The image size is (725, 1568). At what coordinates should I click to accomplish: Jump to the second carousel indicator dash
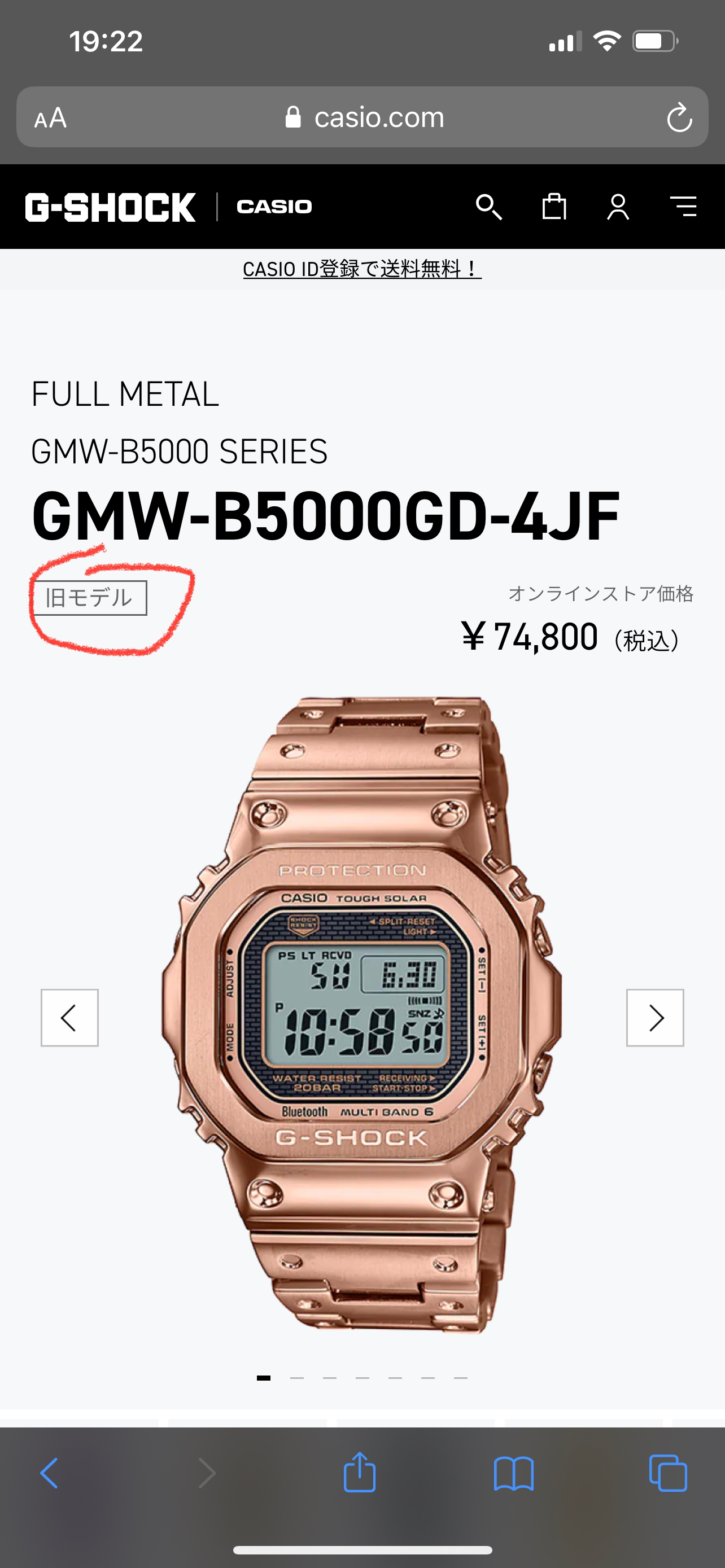pyautogui.click(x=297, y=1377)
